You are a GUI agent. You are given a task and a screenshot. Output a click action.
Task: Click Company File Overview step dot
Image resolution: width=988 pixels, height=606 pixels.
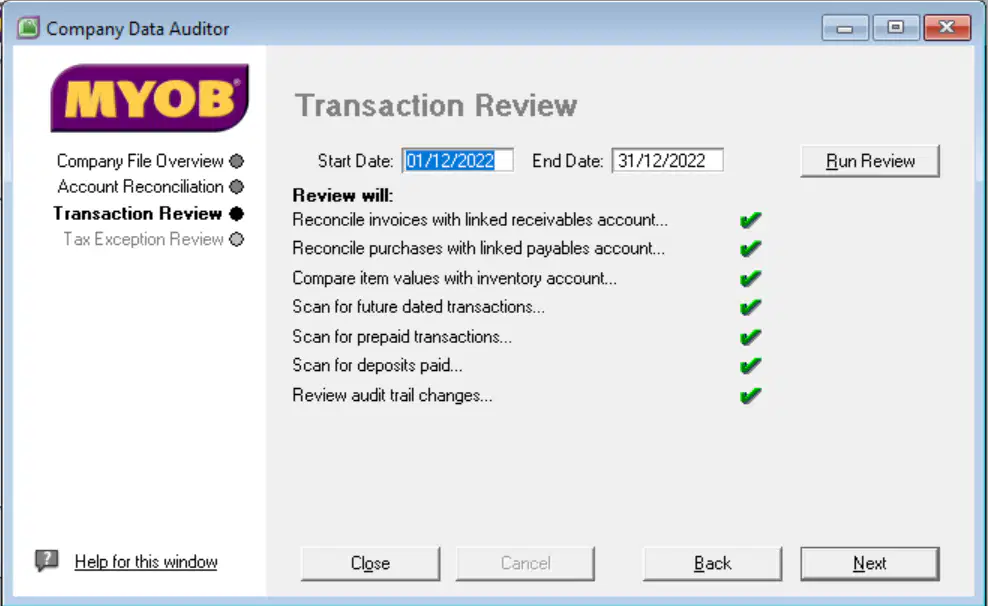pos(236,161)
